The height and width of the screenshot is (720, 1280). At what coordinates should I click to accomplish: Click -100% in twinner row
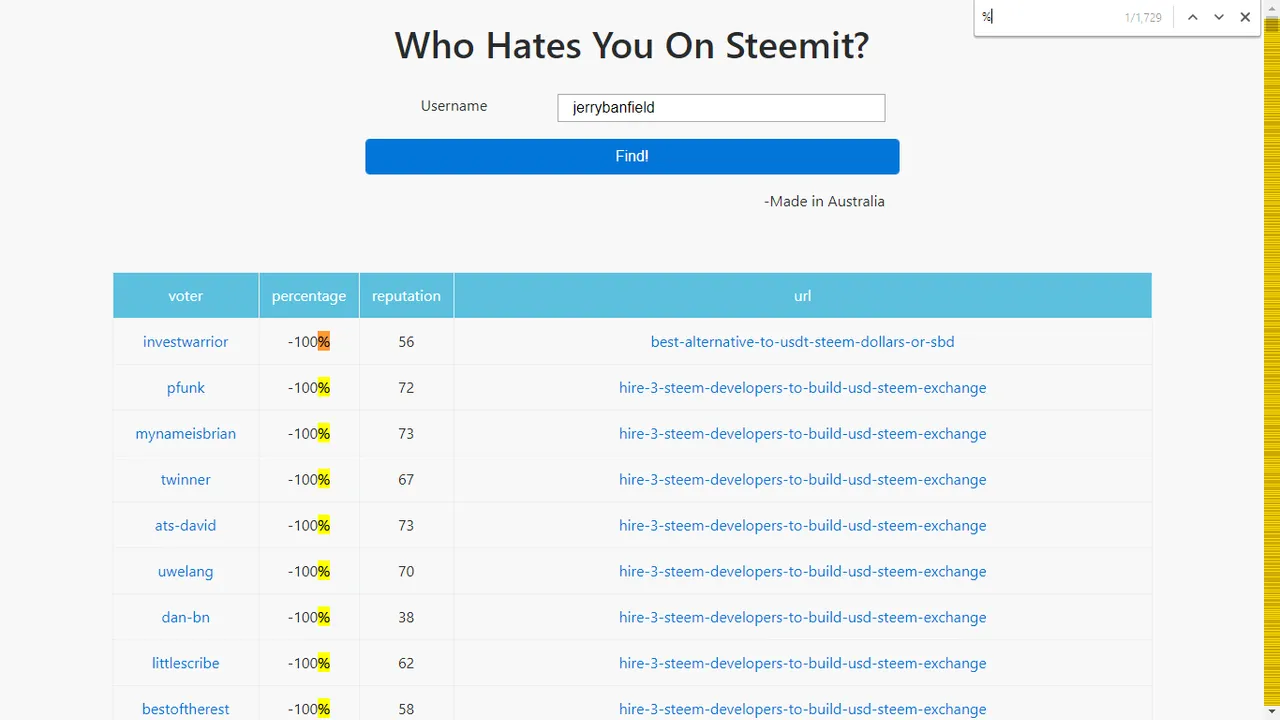pos(309,480)
